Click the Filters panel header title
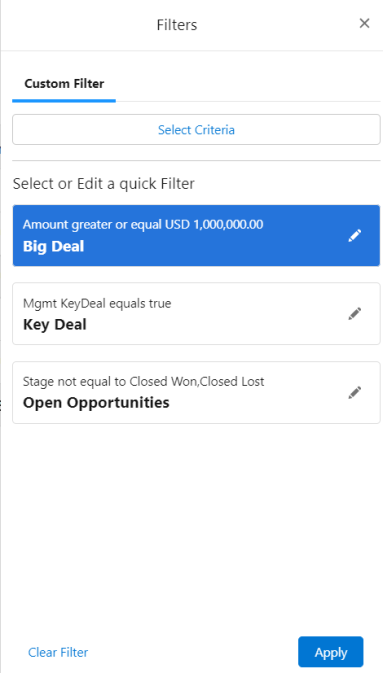Image resolution: width=383 pixels, height=673 pixels. [177, 25]
